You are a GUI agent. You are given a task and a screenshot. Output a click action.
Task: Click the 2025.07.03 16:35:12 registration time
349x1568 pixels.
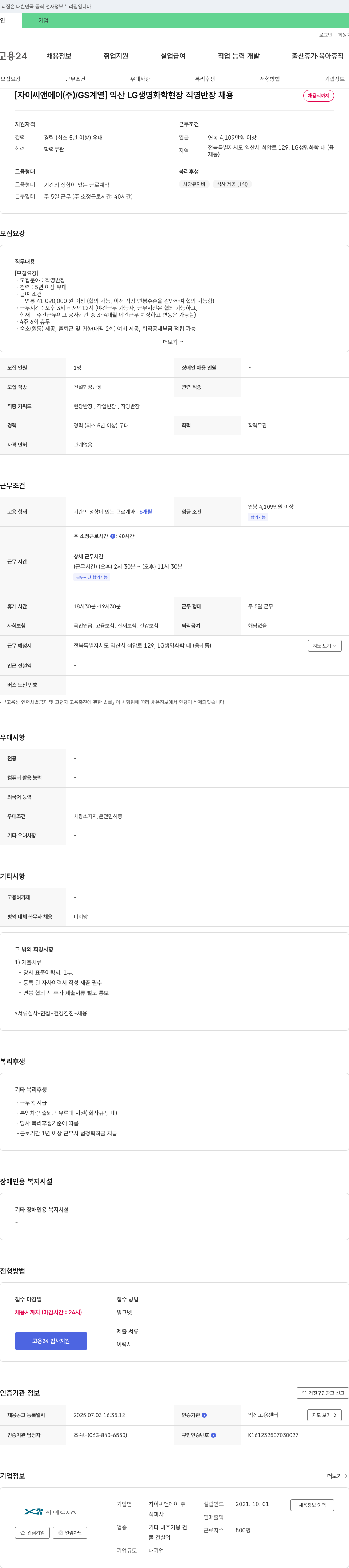click(x=99, y=1415)
